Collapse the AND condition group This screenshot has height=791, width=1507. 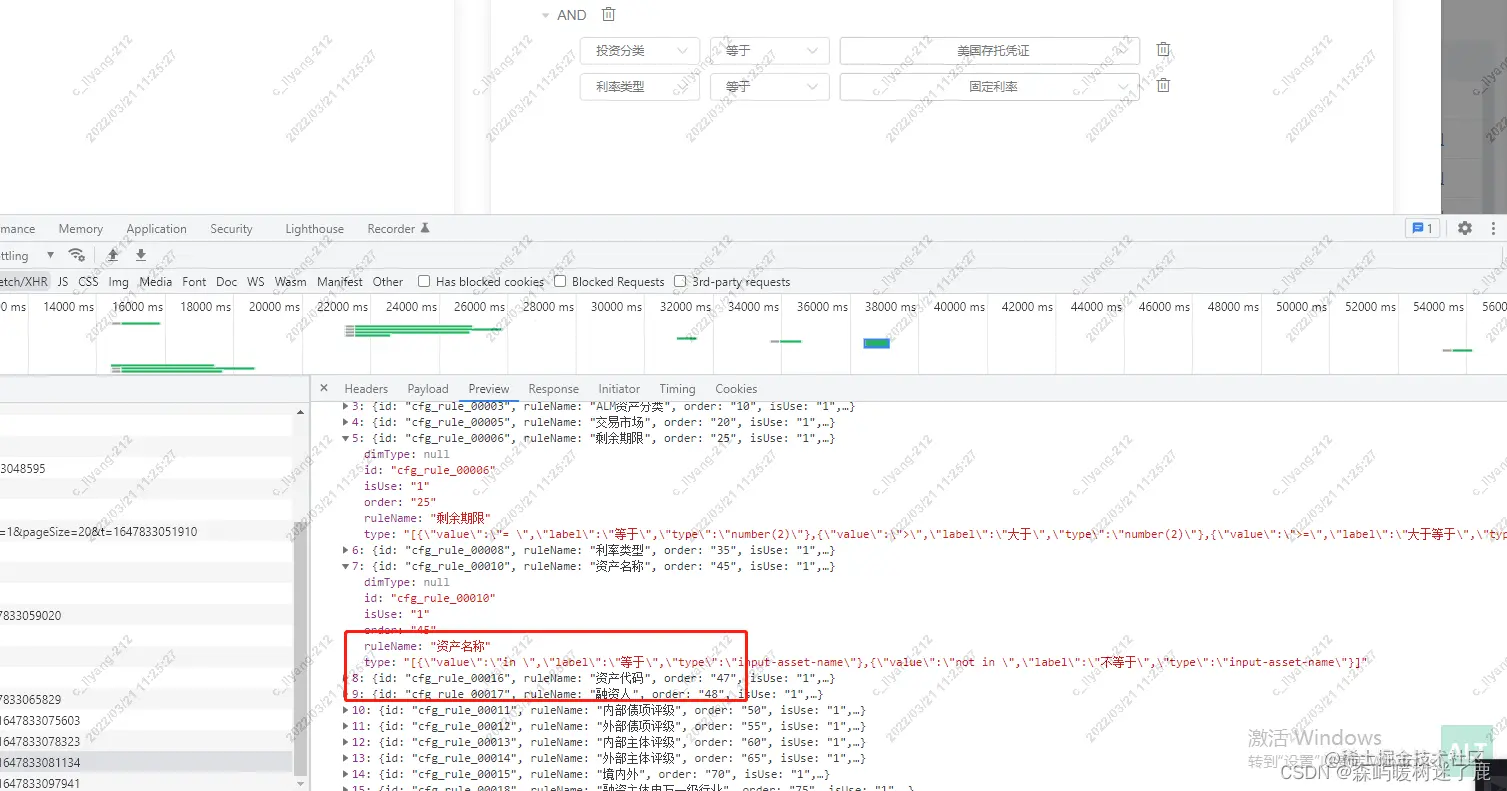tap(545, 15)
